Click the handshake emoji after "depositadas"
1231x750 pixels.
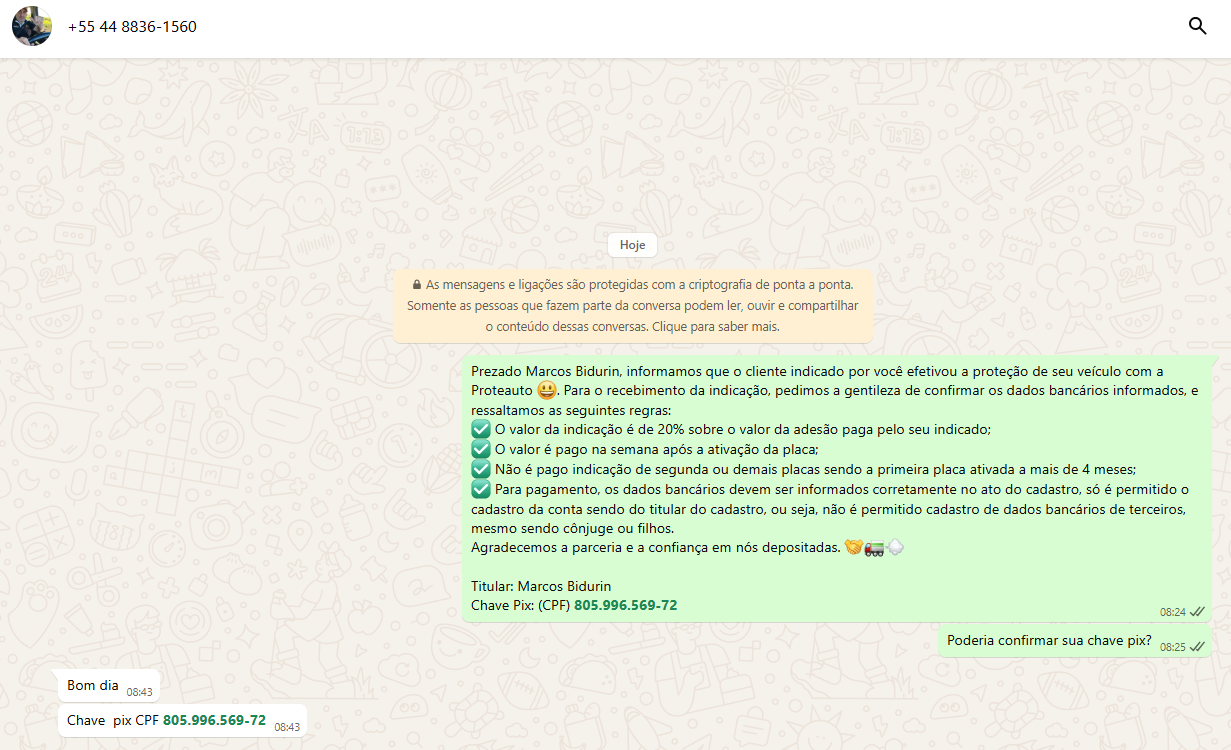(x=853, y=547)
